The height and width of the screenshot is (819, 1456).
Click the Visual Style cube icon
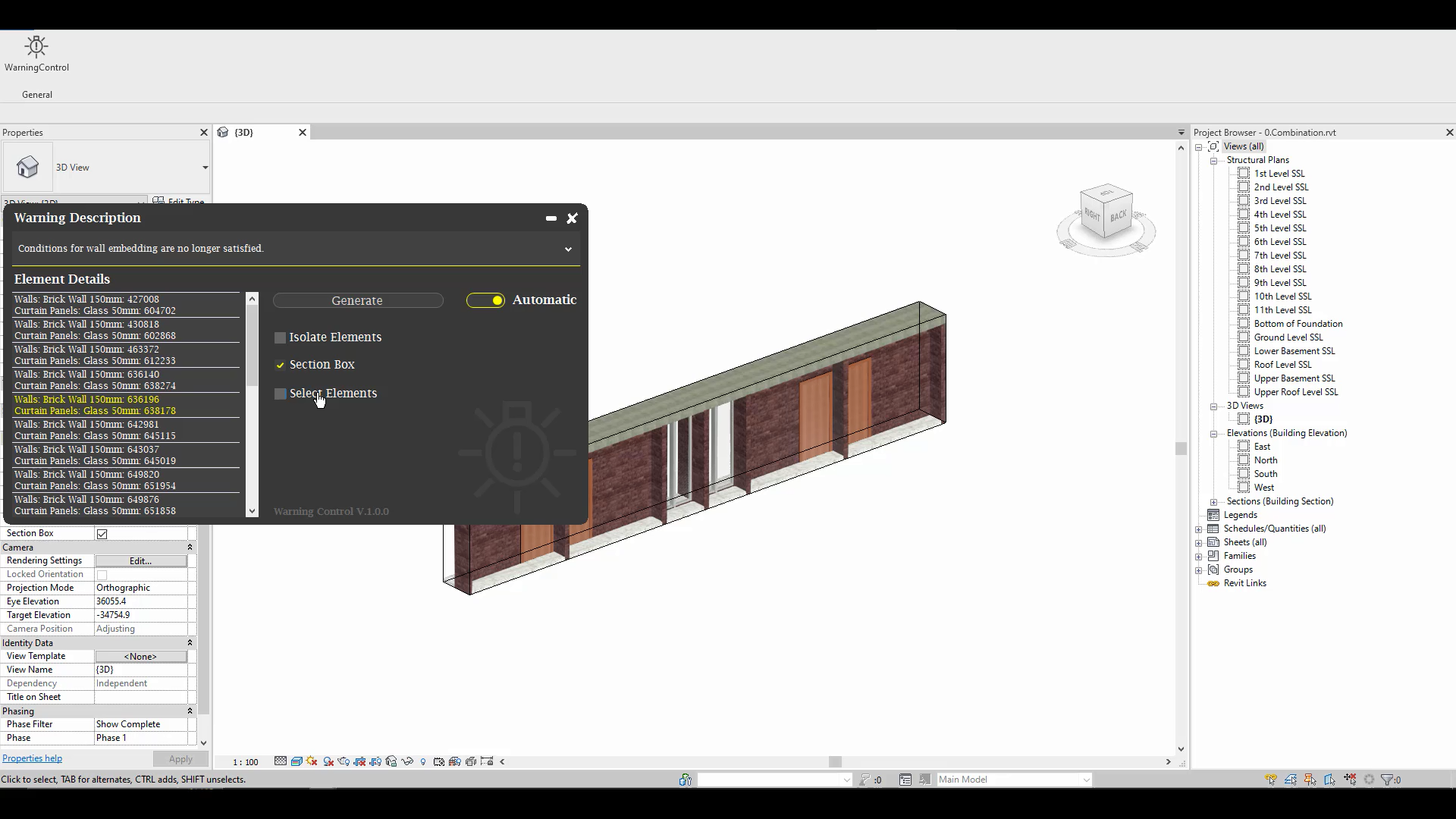pos(297,761)
